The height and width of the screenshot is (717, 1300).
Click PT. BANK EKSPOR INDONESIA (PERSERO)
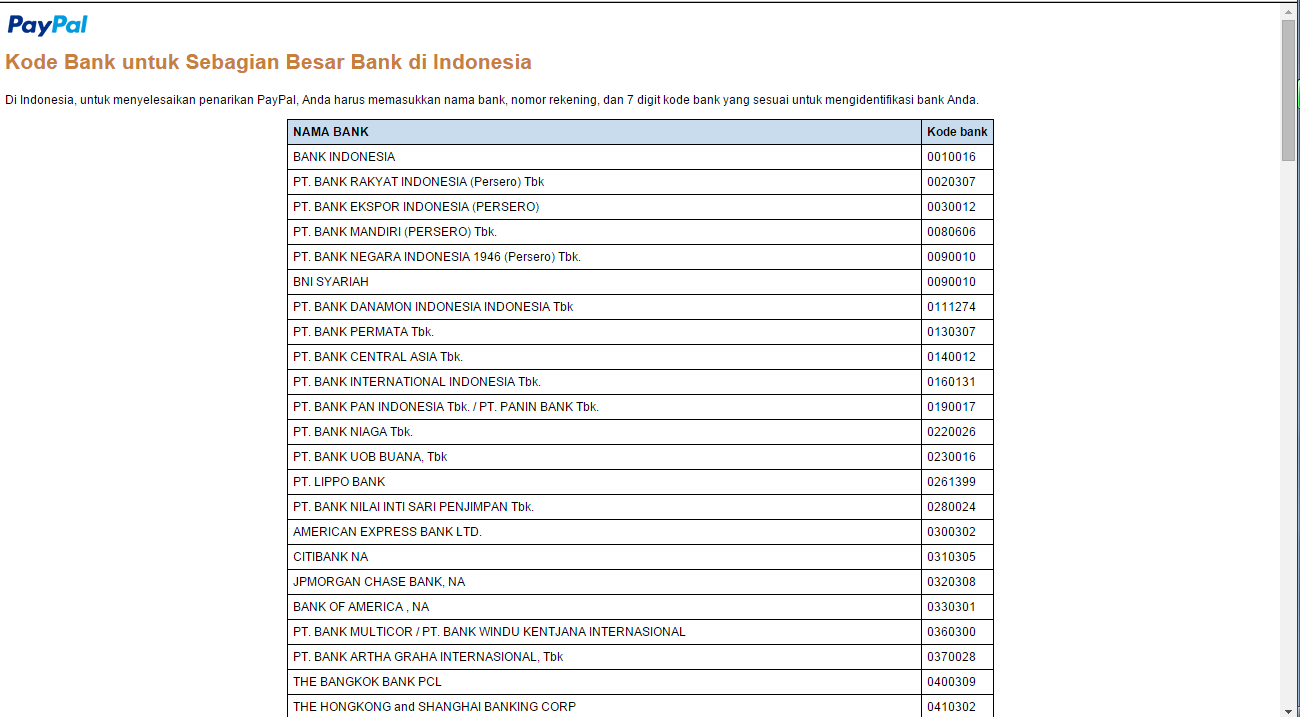coord(416,207)
